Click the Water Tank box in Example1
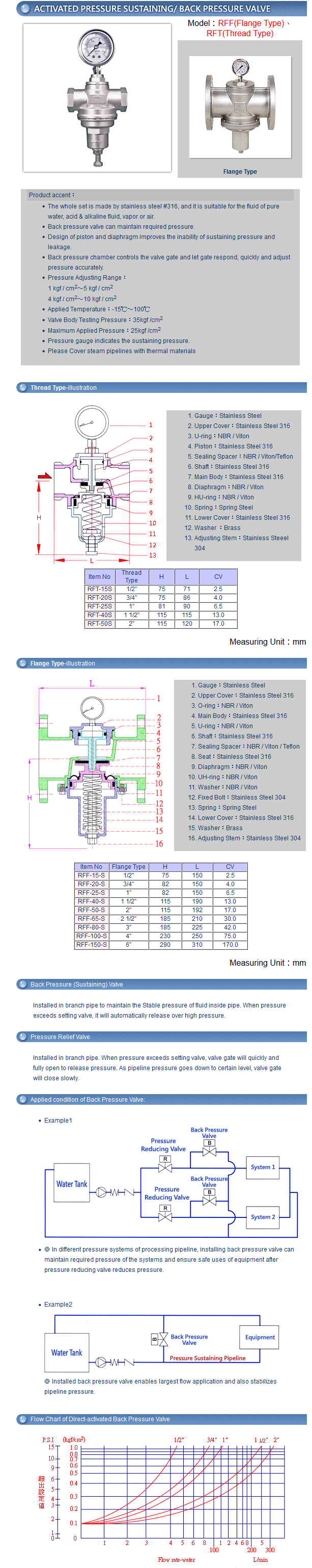312x1568 pixels. coord(72,1183)
